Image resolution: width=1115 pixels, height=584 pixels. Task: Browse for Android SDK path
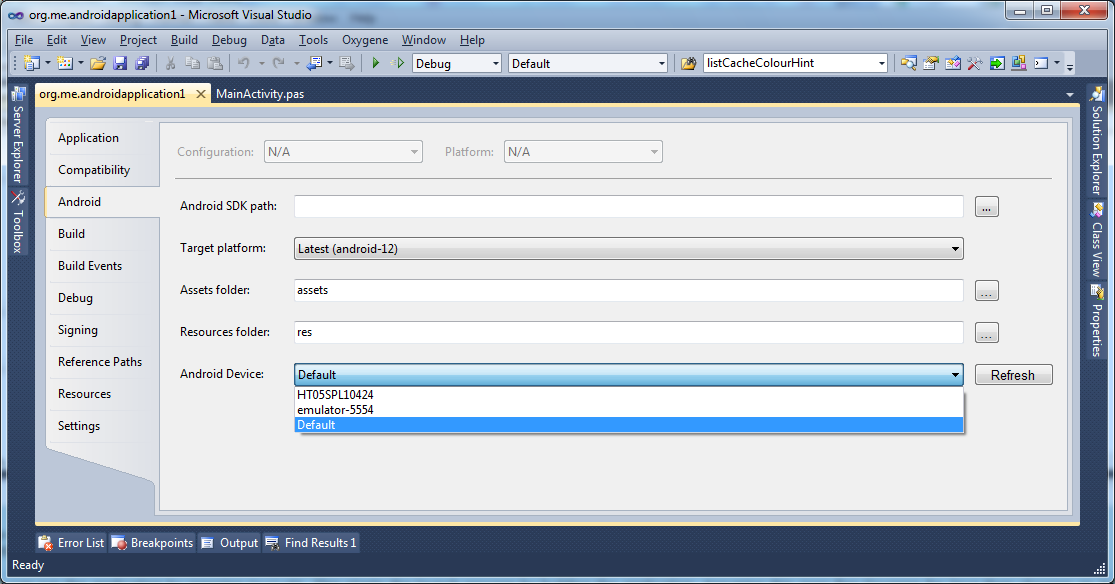pyautogui.click(x=986, y=207)
